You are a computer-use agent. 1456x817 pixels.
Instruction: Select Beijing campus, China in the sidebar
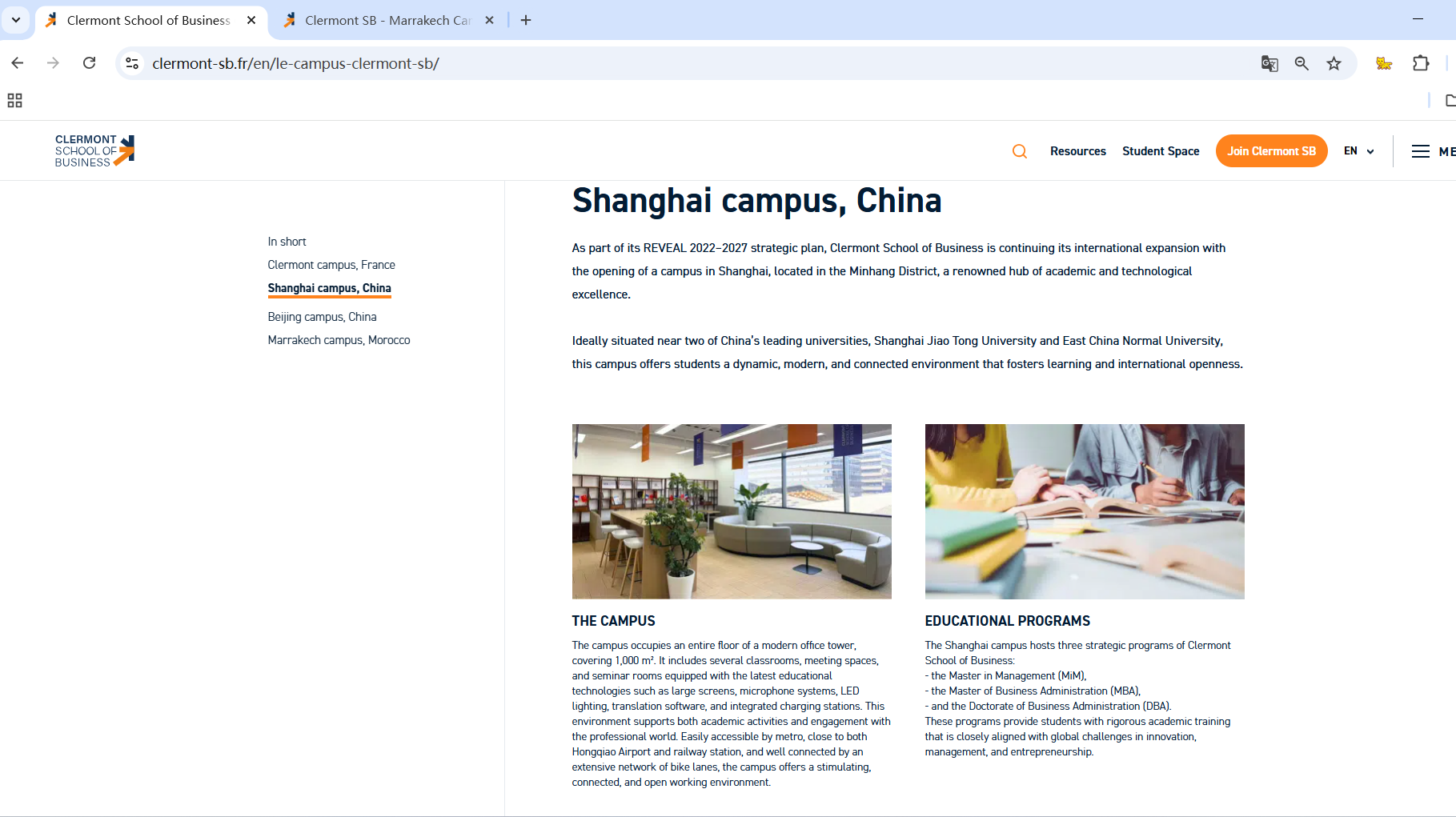point(322,317)
